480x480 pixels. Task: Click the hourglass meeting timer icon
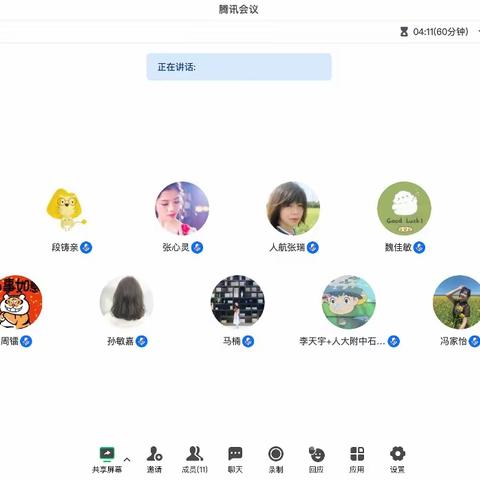(x=404, y=32)
